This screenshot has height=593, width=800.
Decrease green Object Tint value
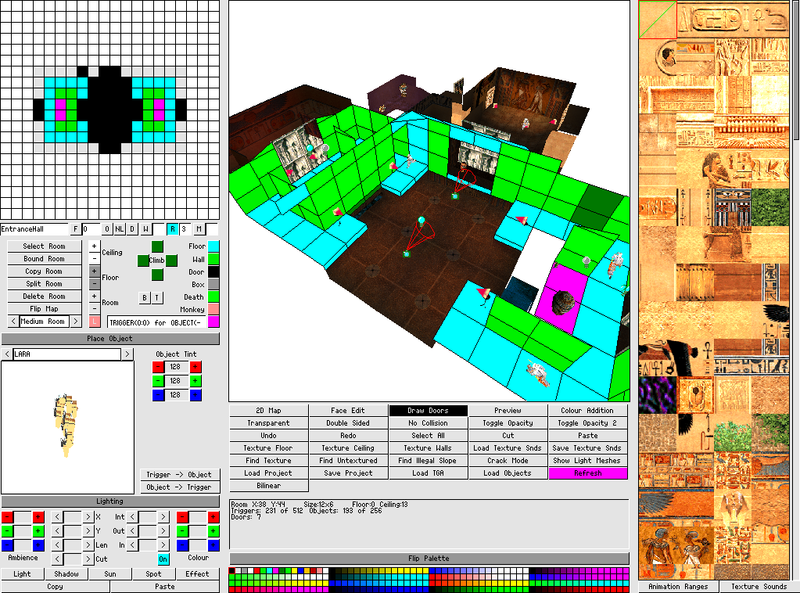[158, 381]
